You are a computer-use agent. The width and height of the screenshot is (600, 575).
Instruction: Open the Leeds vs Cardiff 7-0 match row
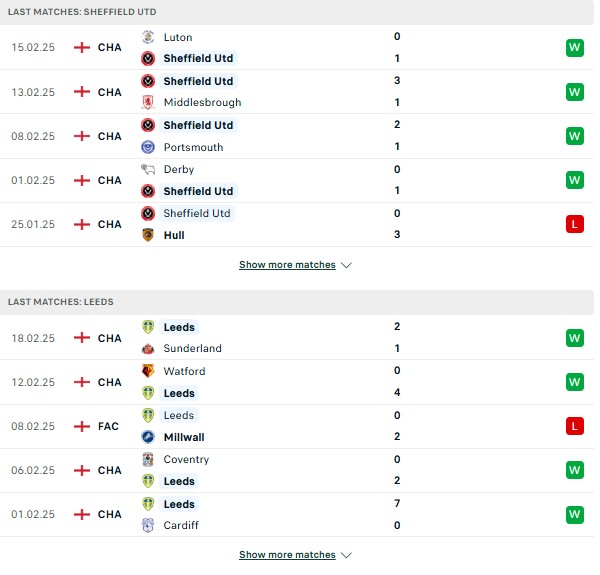pyautogui.click(x=297, y=515)
